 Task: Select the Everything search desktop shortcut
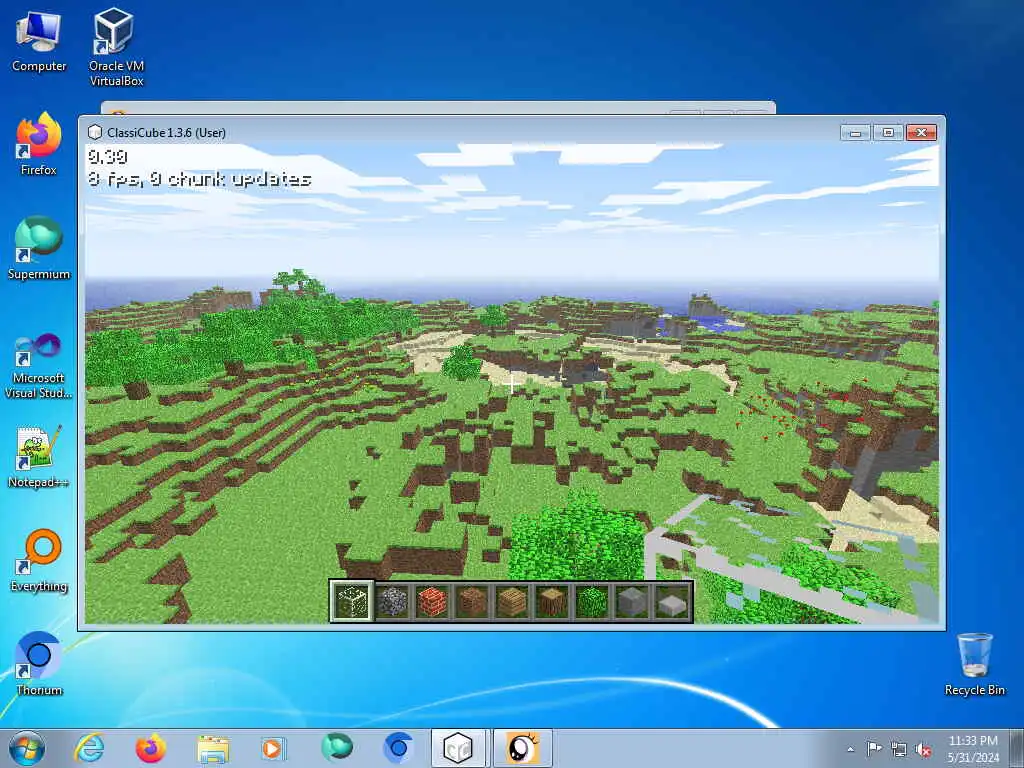click(39, 560)
